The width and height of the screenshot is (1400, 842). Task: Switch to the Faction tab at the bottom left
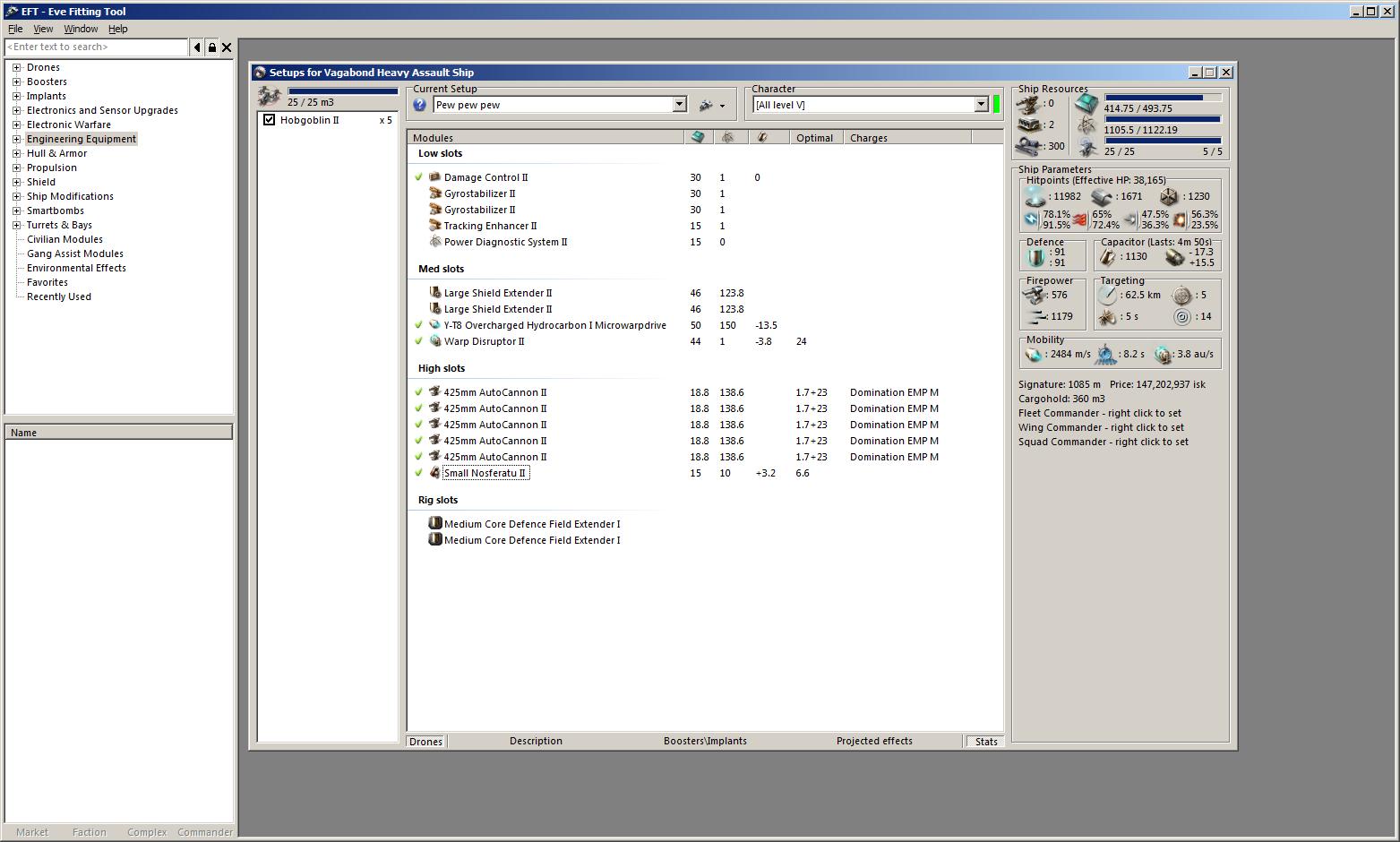89,832
